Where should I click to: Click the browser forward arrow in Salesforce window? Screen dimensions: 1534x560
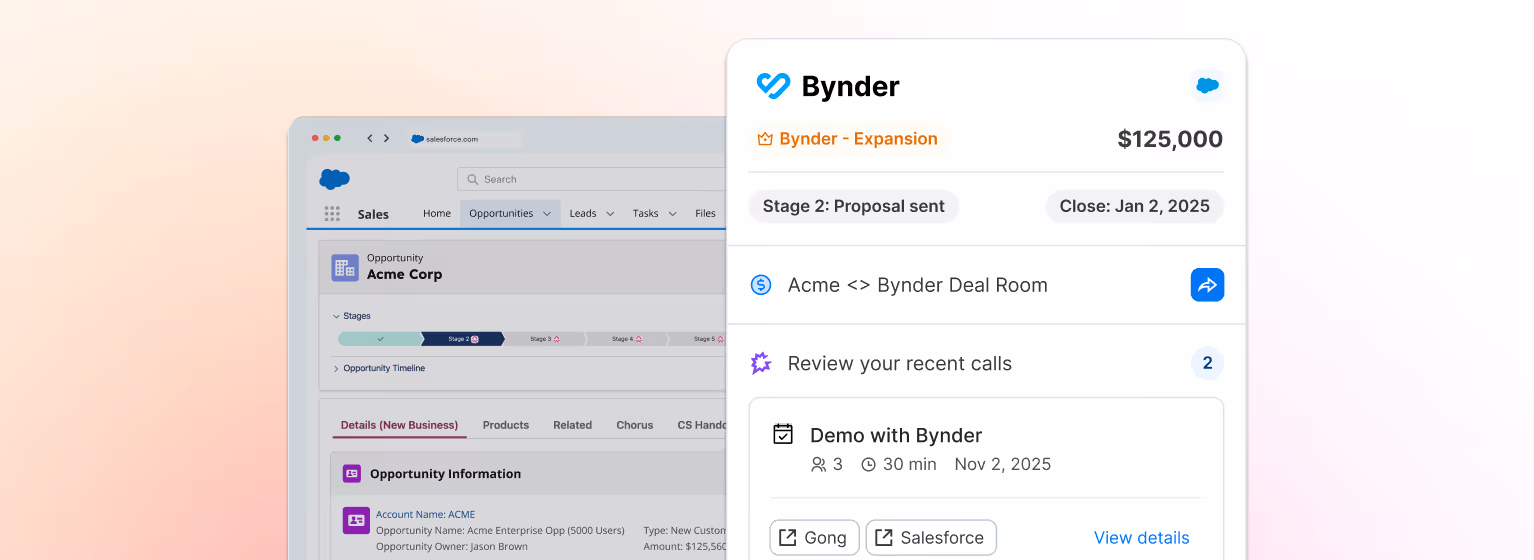click(386, 138)
